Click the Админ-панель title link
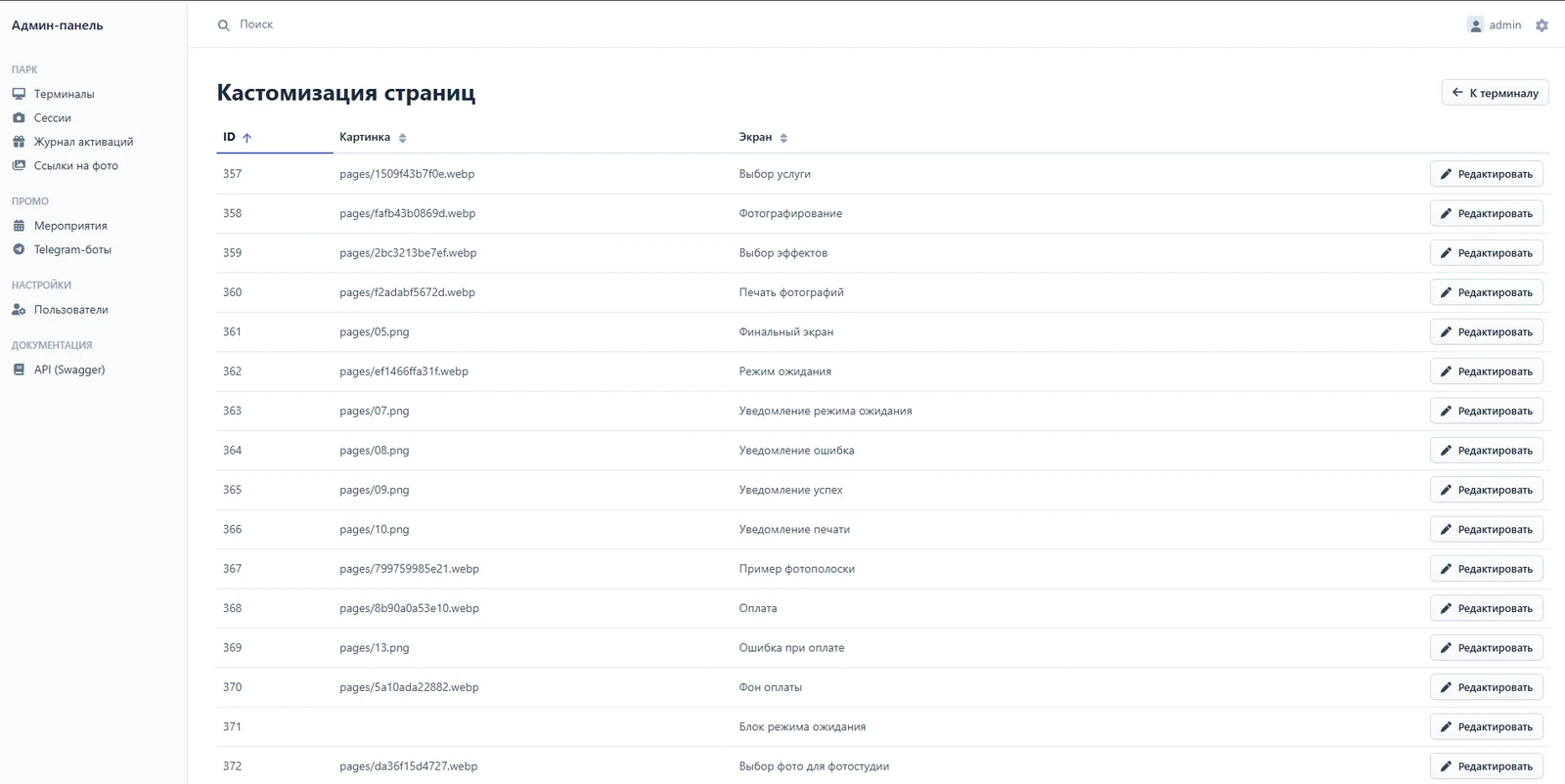 click(x=58, y=25)
